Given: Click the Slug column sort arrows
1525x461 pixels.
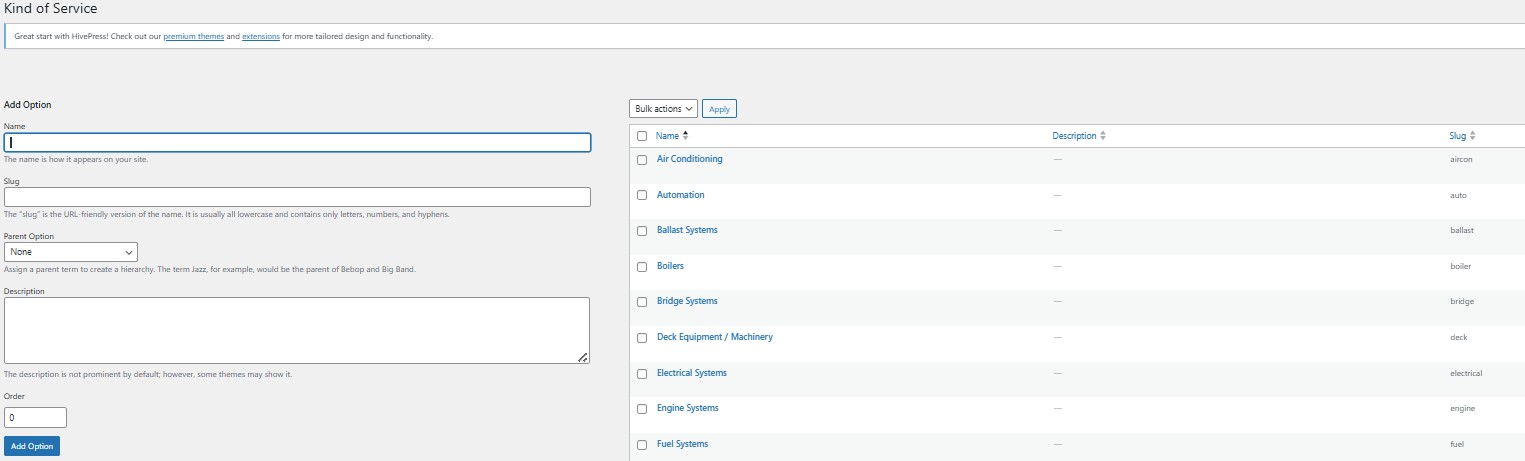Looking at the screenshot, I should pos(1472,136).
